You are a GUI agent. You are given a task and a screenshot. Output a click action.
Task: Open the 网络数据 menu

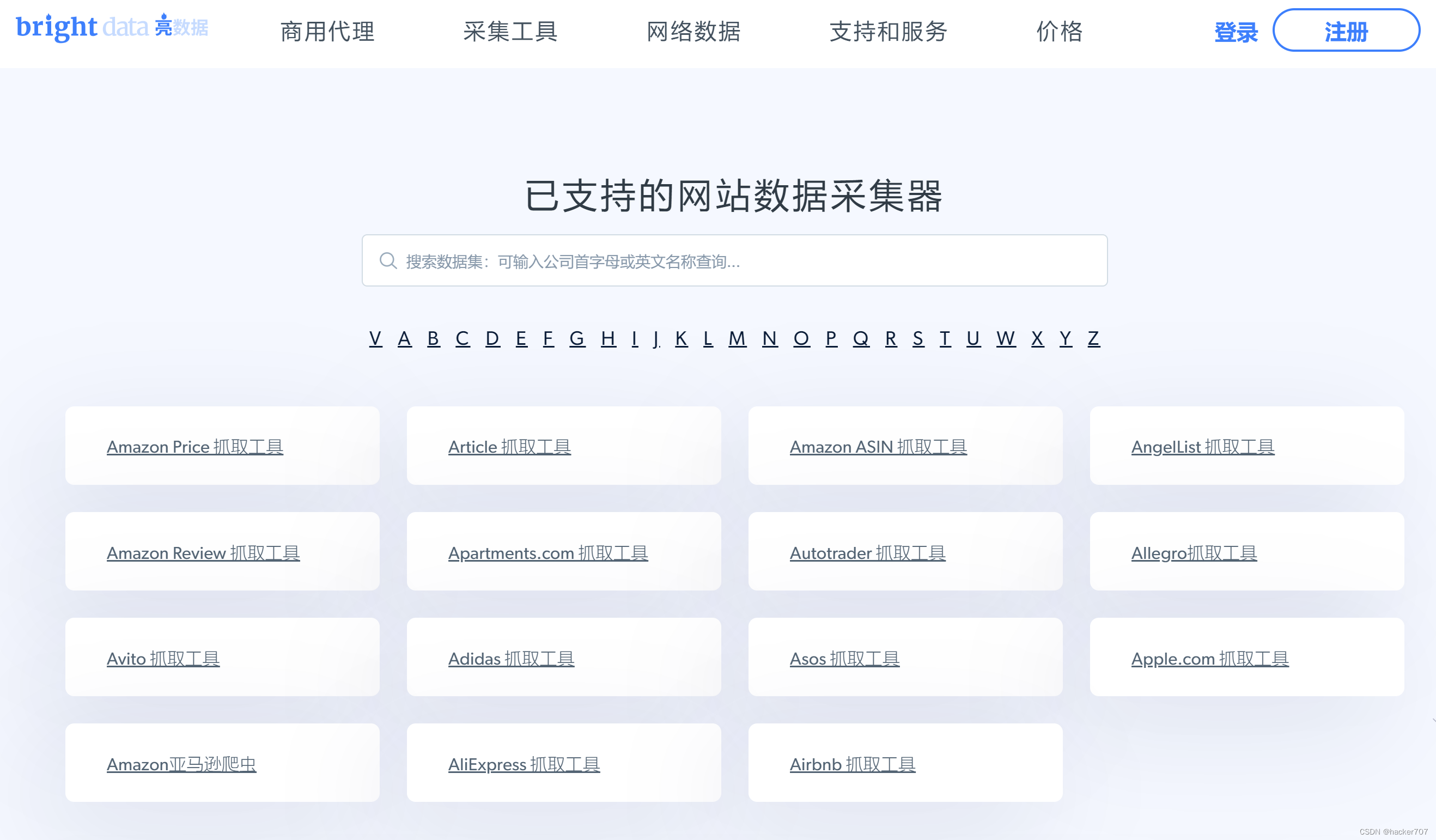(x=693, y=32)
